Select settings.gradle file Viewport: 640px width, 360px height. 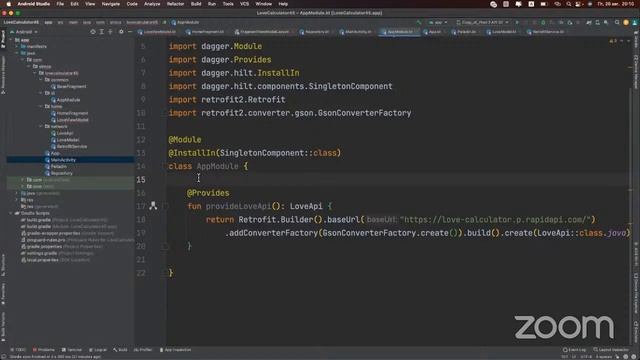(57, 253)
